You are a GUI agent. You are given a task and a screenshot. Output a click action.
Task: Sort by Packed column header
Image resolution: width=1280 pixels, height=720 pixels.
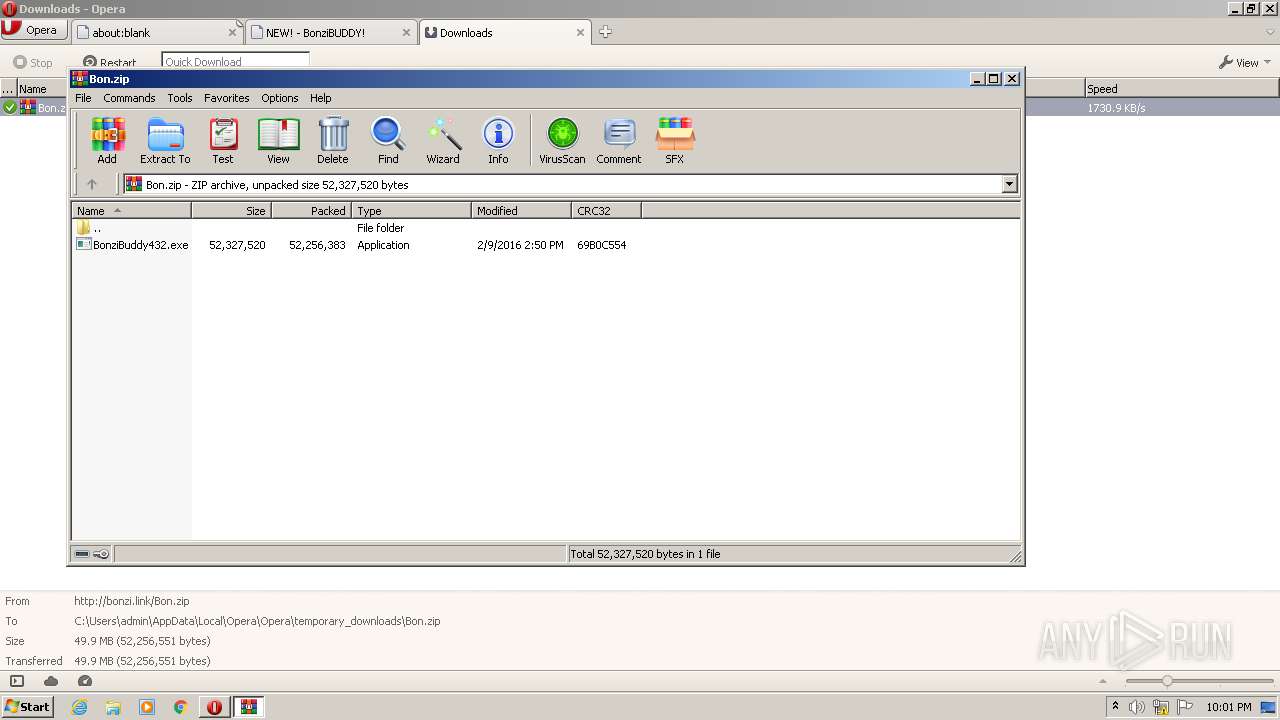click(x=311, y=211)
